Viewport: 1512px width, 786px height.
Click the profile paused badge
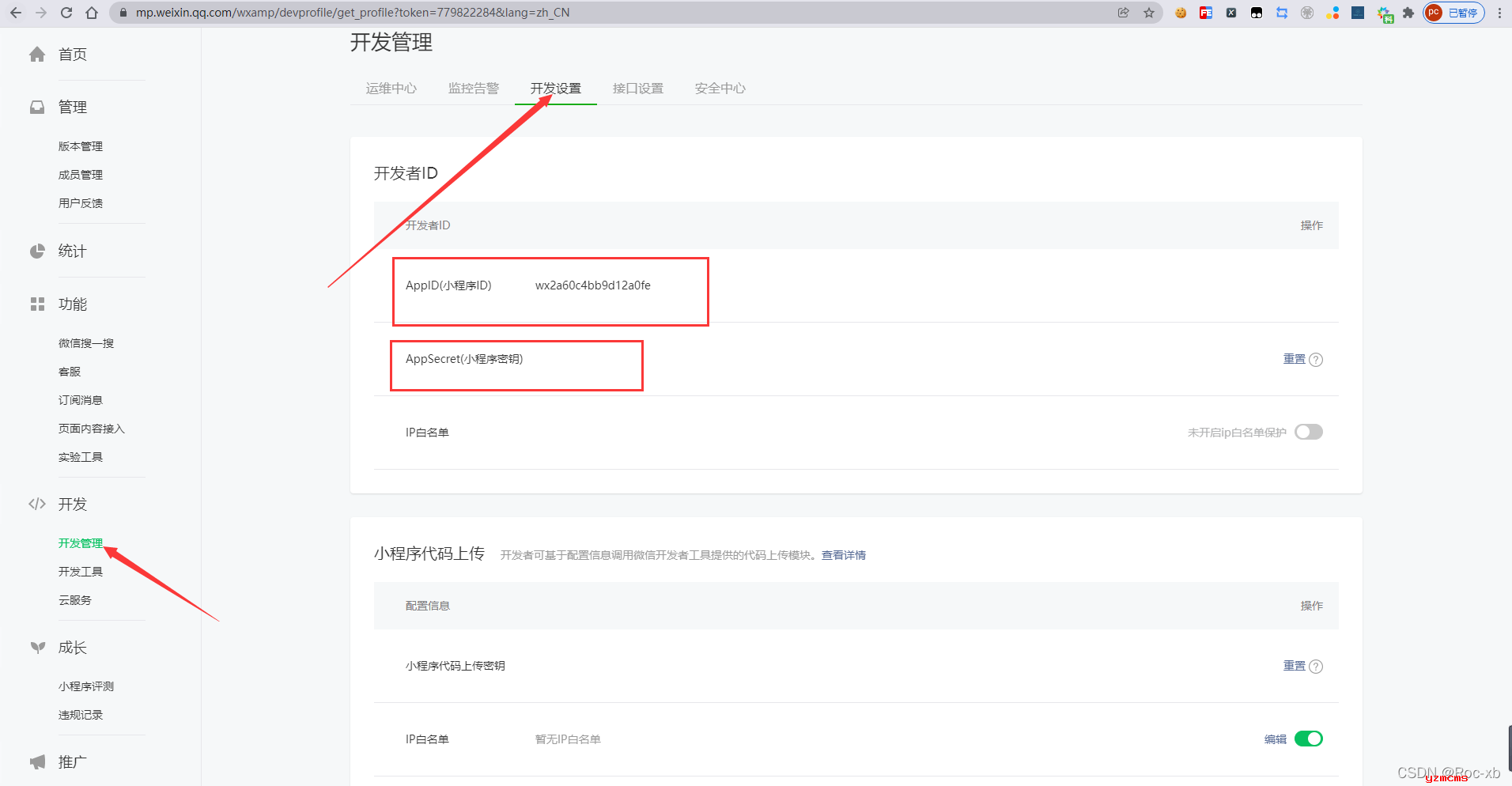click(1453, 13)
